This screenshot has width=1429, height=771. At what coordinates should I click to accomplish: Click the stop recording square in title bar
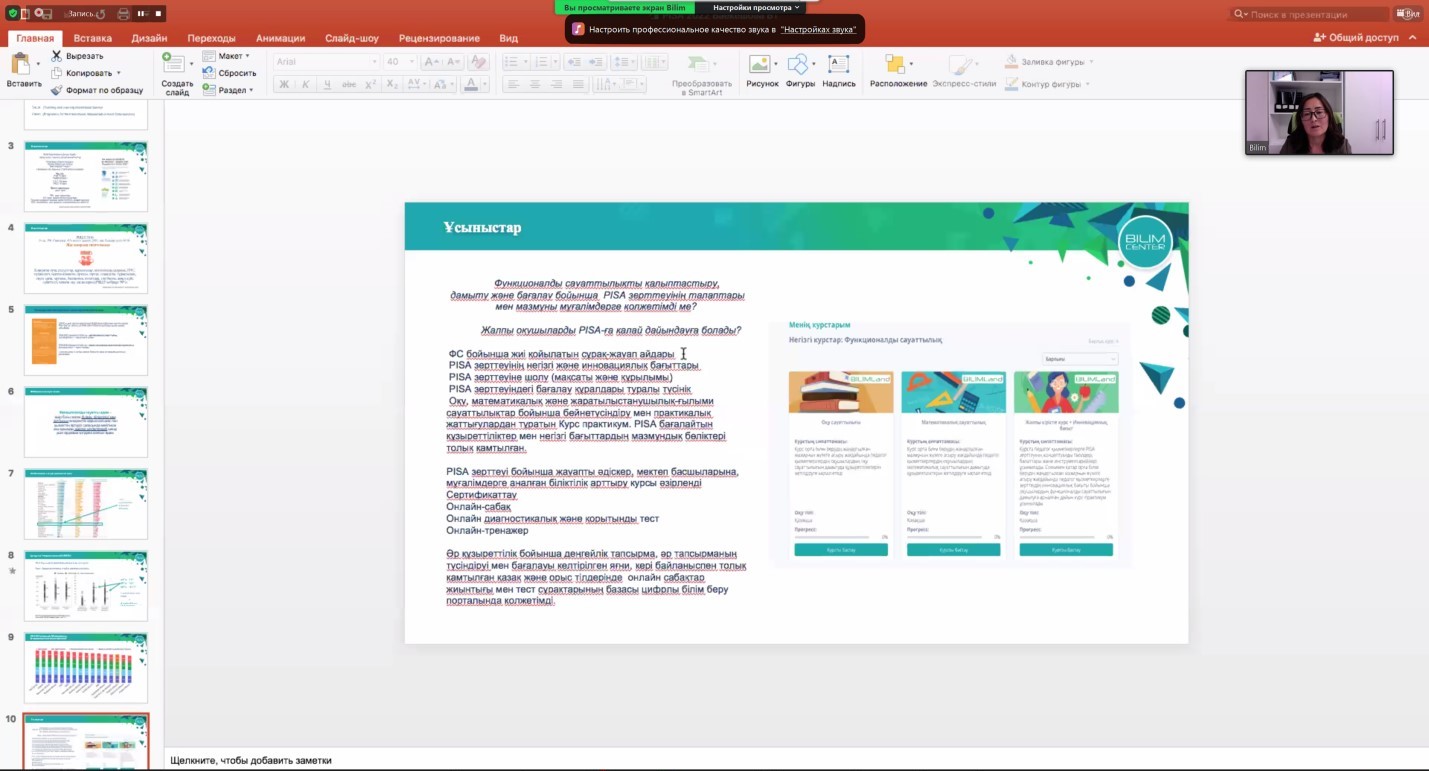pos(159,14)
